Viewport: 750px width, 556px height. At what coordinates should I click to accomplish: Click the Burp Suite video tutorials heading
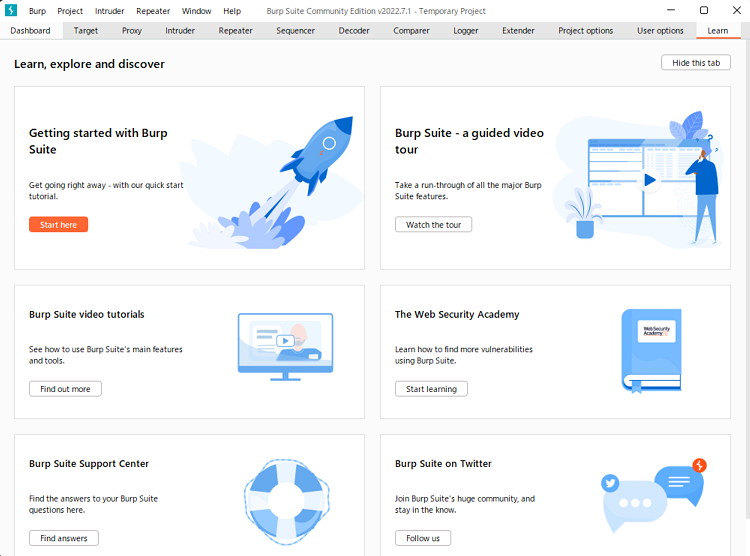click(87, 314)
